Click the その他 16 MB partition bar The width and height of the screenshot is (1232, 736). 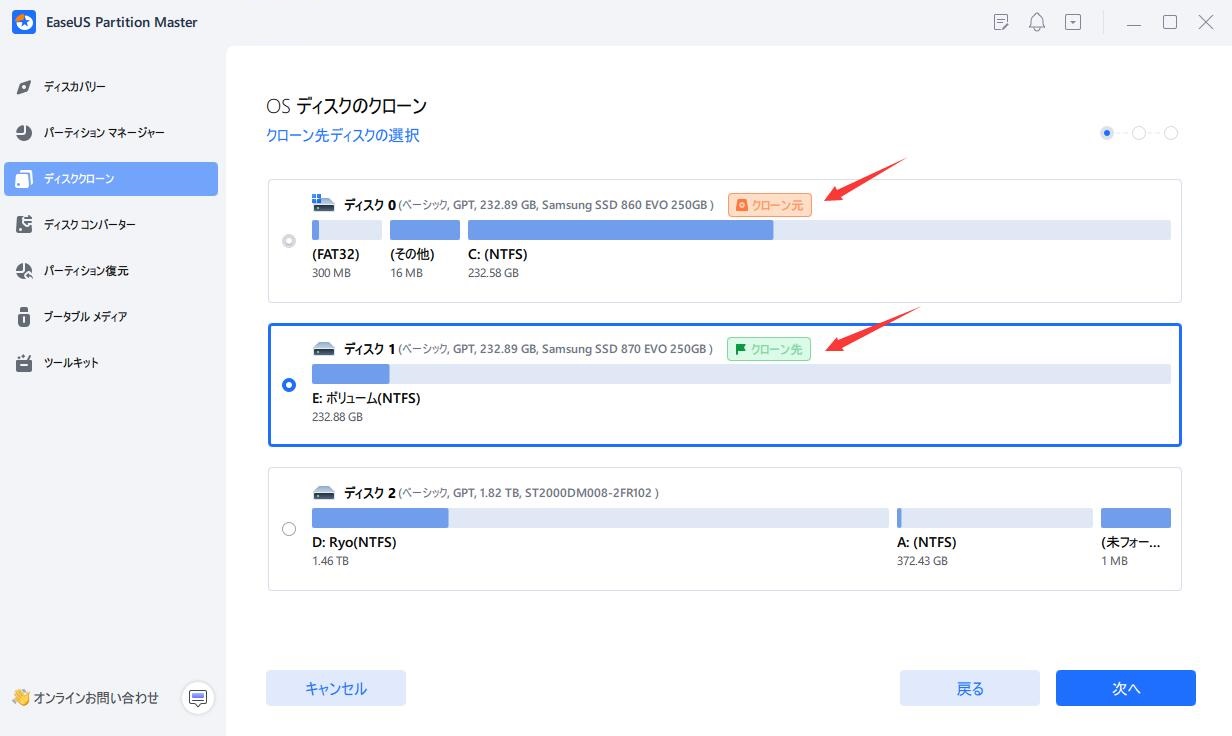[x=425, y=230]
